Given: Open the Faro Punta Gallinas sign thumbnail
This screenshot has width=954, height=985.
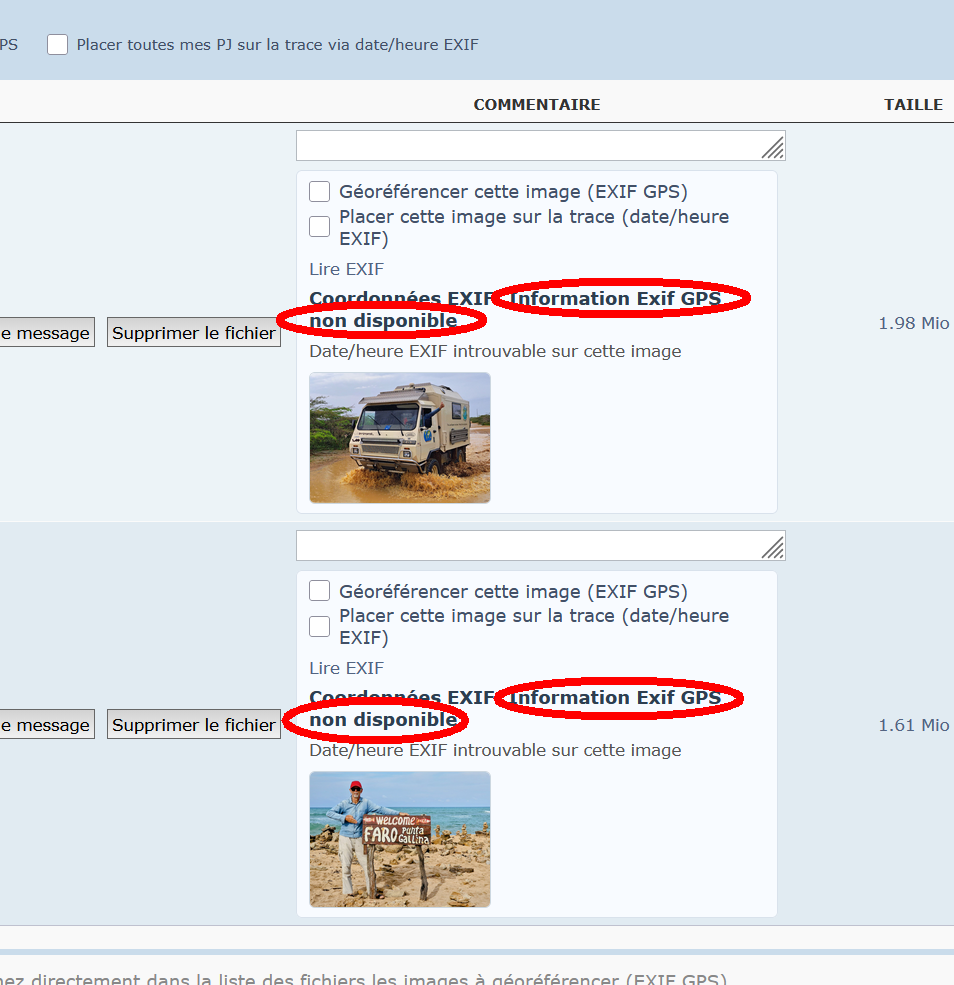Looking at the screenshot, I should click(x=399, y=839).
